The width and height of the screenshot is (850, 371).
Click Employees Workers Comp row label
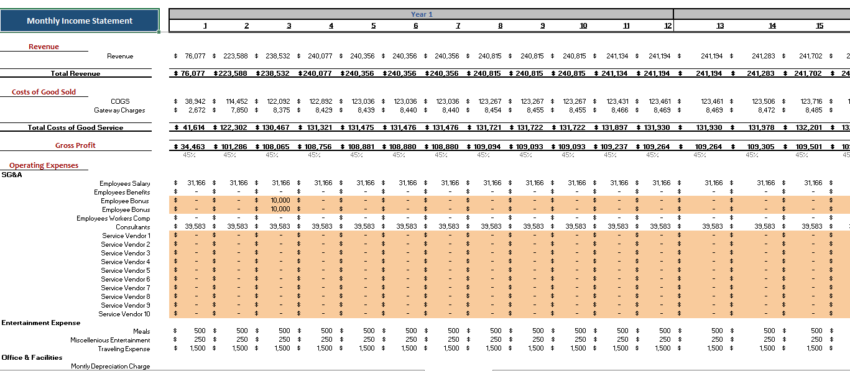113,218
